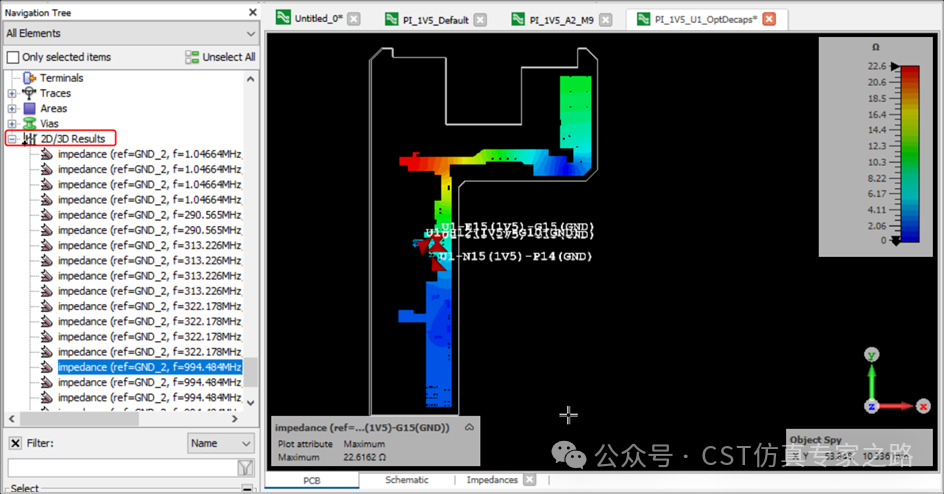Screen dimensions: 944x494
Task: Close the Untitled_0* tab
Action: 354,19
